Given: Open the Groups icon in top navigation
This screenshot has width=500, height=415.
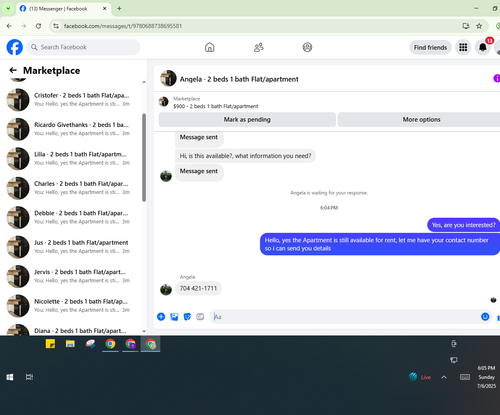Looking at the screenshot, I should 307,47.
